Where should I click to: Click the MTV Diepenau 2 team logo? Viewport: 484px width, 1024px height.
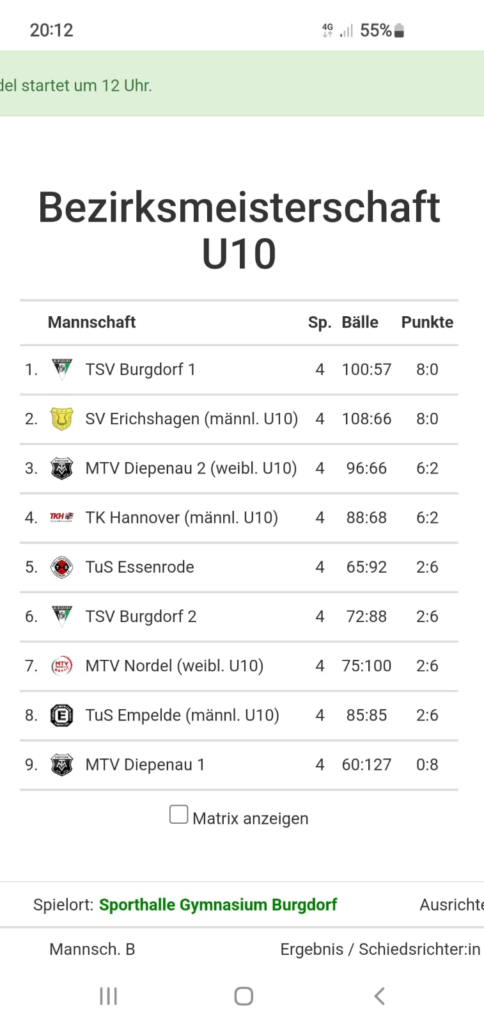coord(61,468)
